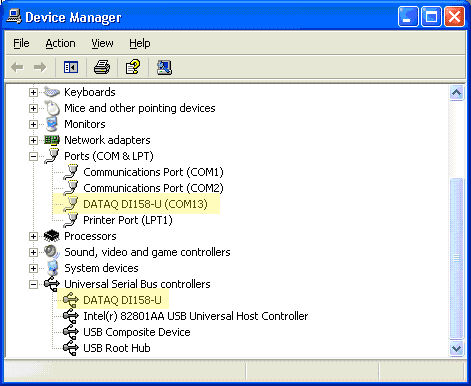
Task: Click the Printer Port LPT1 icon
Action: click(x=71, y=220)
